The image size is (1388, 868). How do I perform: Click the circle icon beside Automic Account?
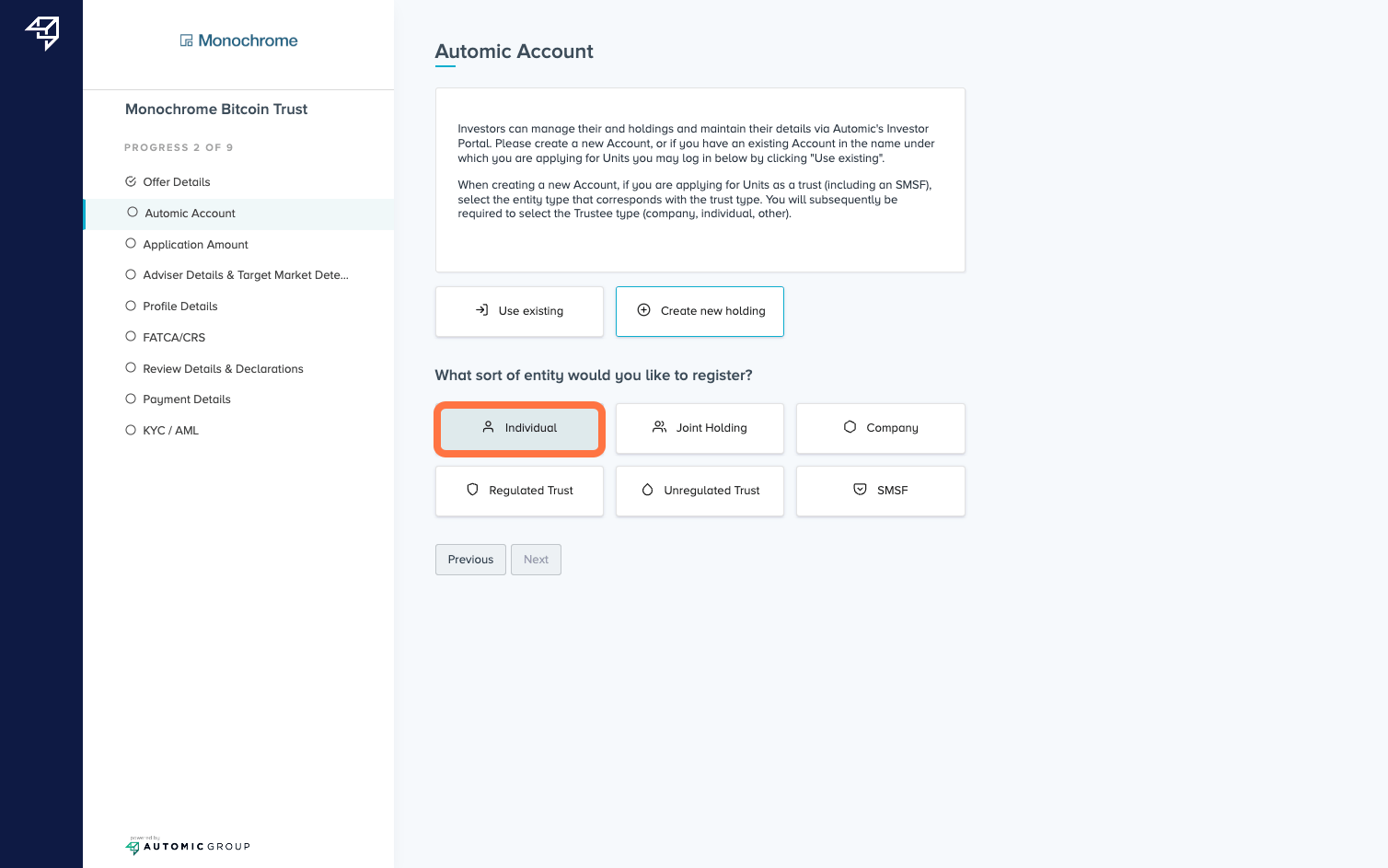pyautogui.click(x=133, y=212)
